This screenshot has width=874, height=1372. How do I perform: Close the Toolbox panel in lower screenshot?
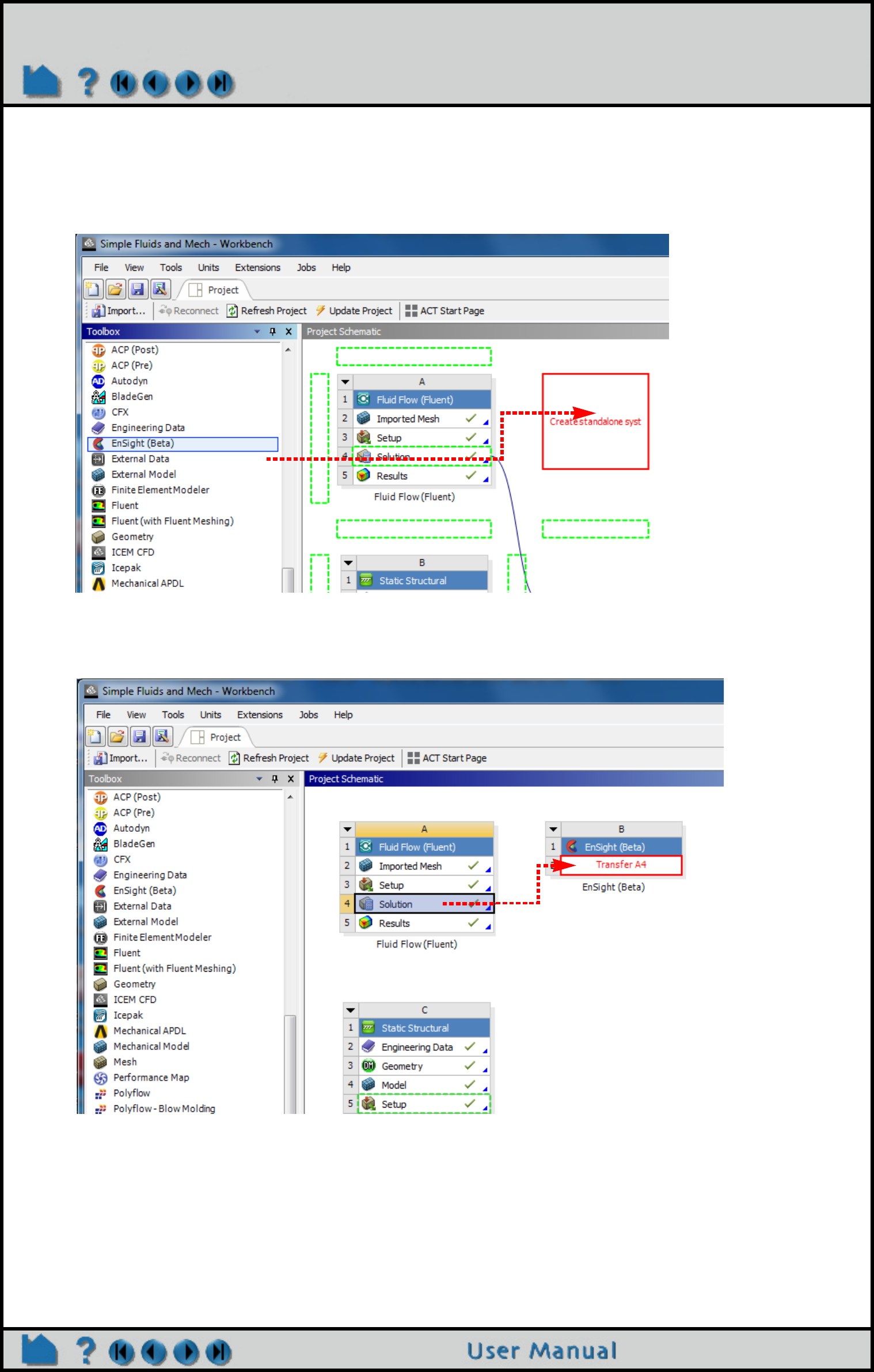[x=291, y=779]
